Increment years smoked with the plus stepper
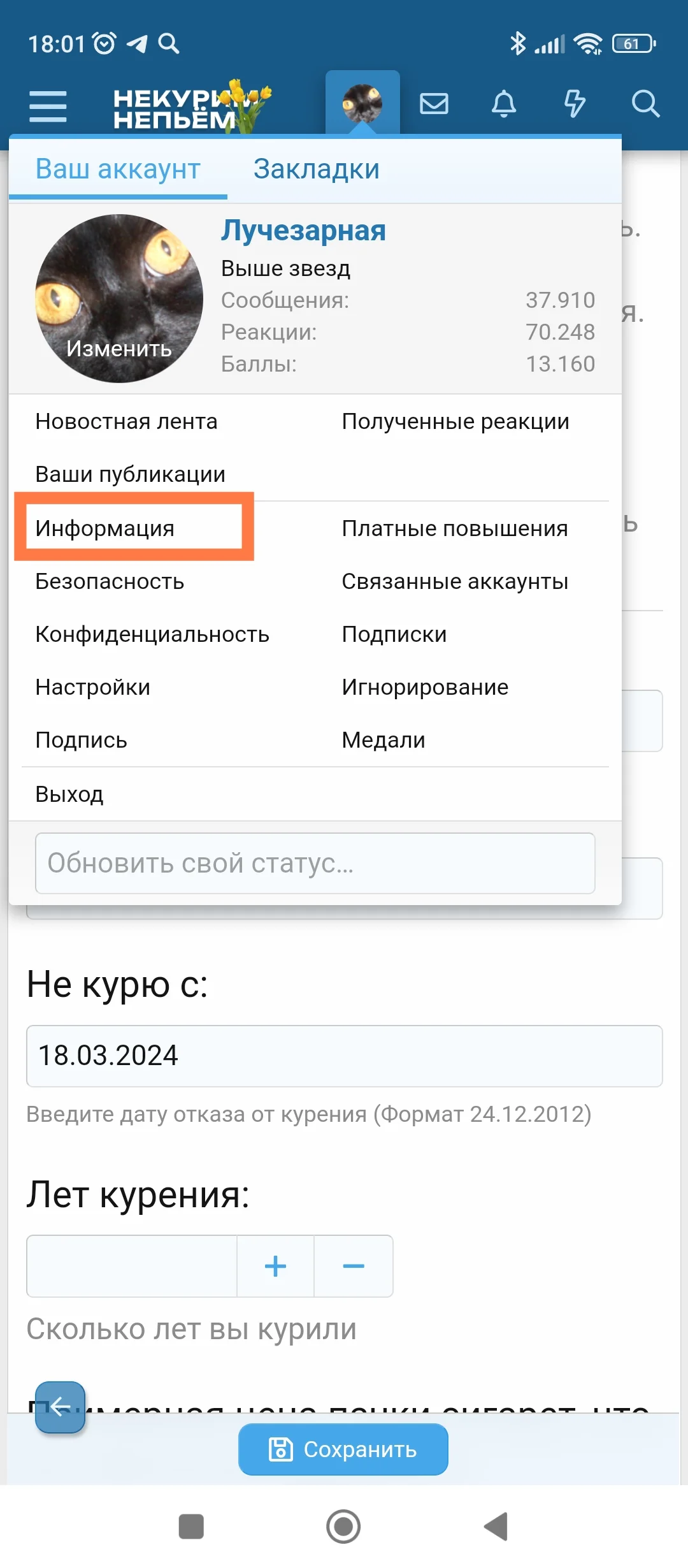Image resolution: width=688 pixels, height=1568 pixels. pyautogui.click(x=275, y=1267)
